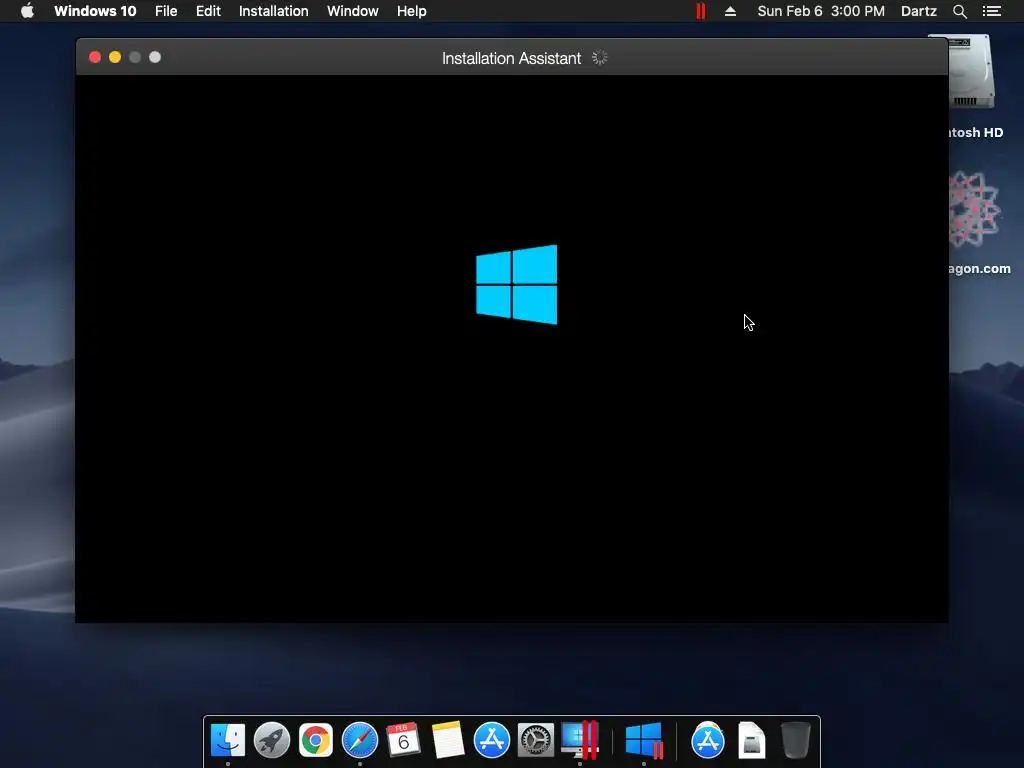Image resolution: width=1024 pixels, height=768 pixels.
Task: Open the Window menu
Action: (353, 11)
